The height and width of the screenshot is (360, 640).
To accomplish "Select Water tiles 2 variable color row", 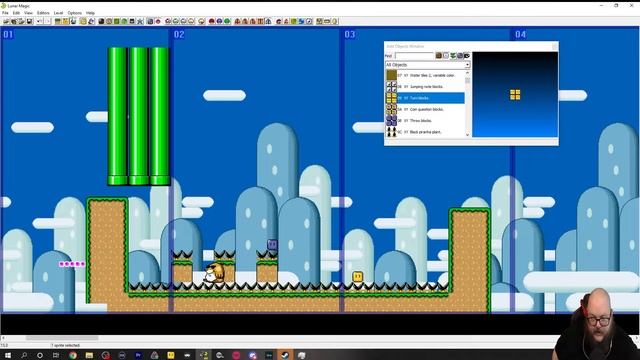I will tap(425, 75).
